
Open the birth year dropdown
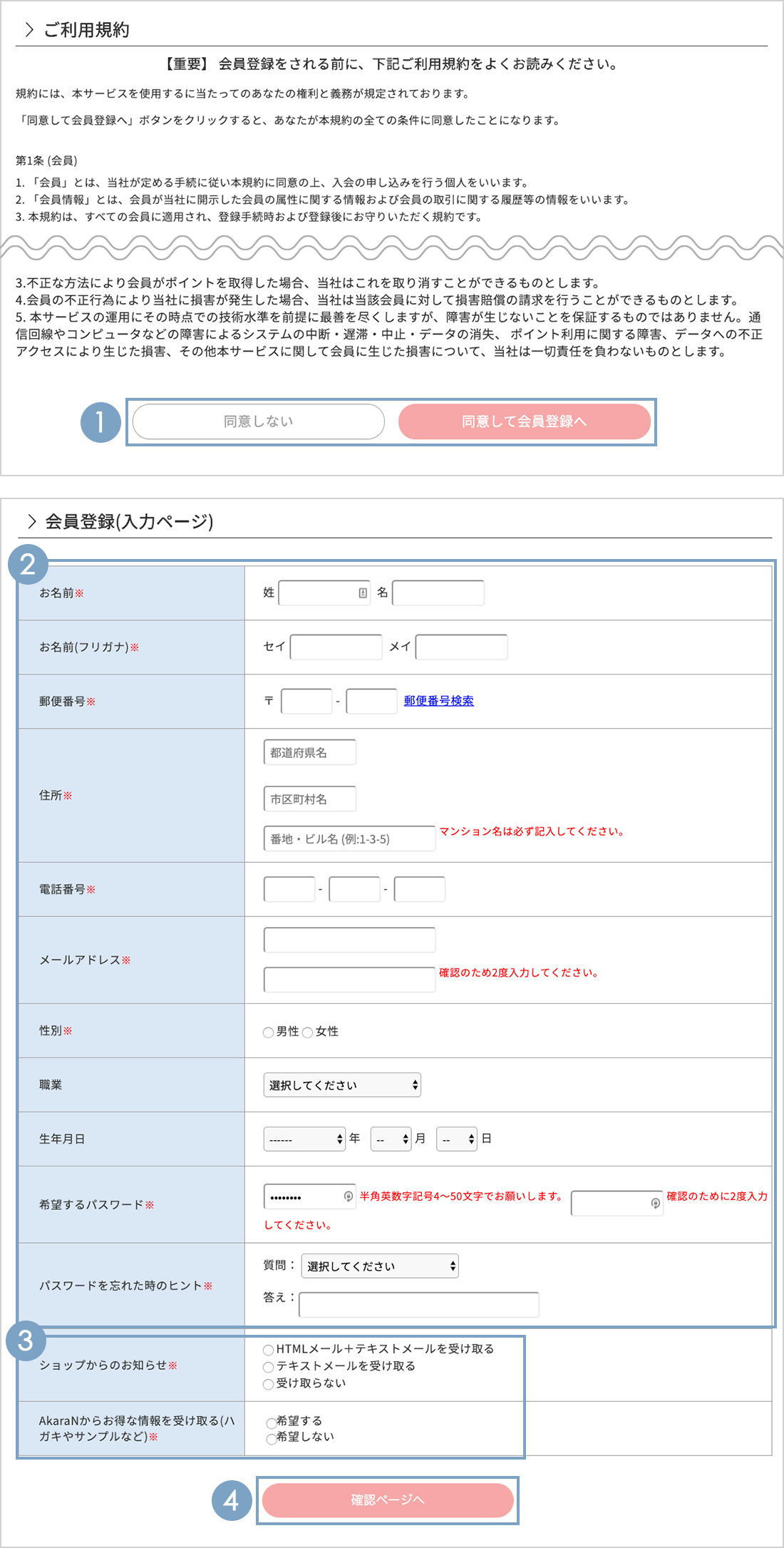[x=304, y=1139]
